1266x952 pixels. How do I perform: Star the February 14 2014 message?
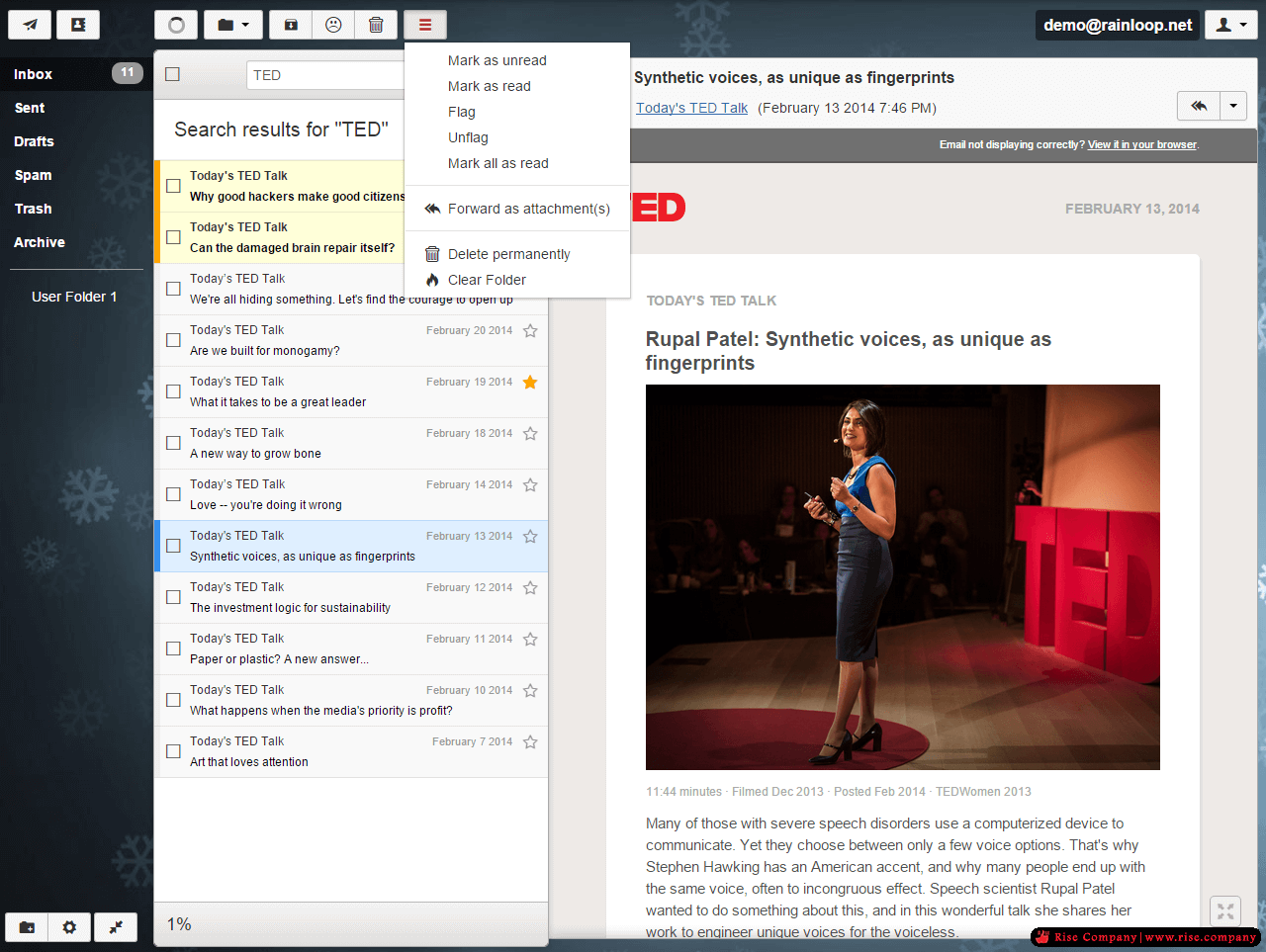point(530,485)
